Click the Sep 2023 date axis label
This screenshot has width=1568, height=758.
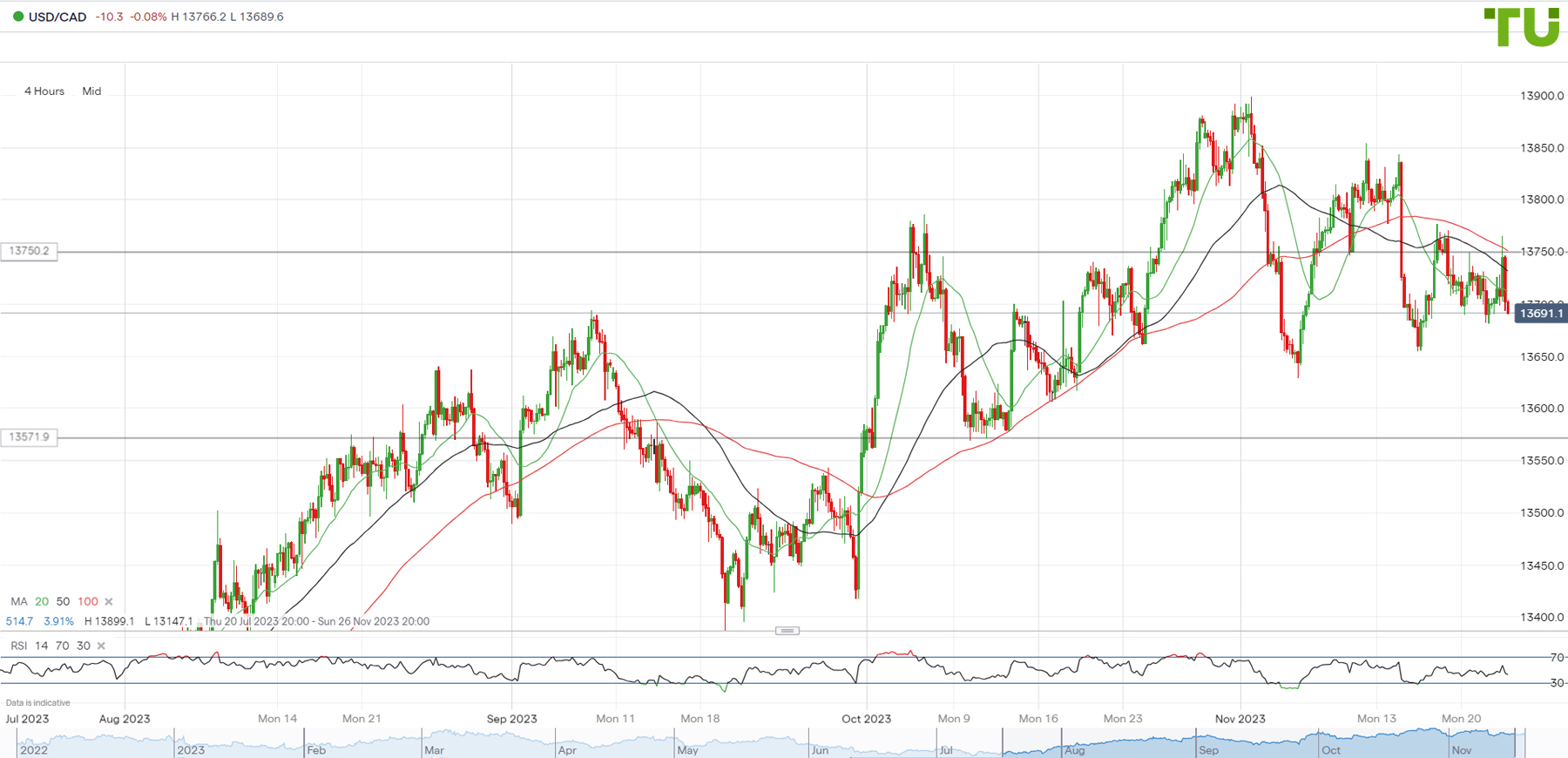tap(511, 719)
